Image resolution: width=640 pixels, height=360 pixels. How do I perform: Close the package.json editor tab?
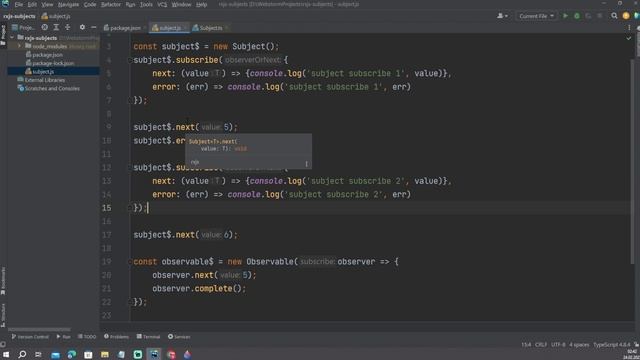click(144, 28)
